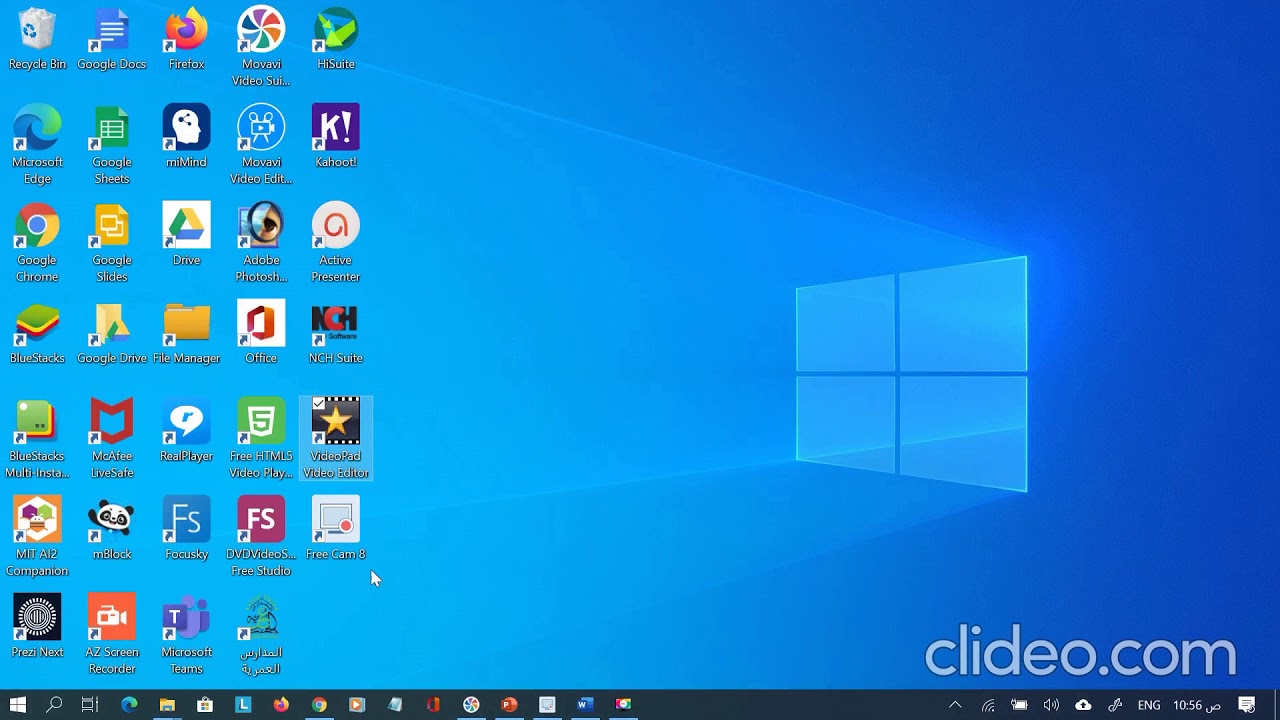Select the AZ Screen Recorder desktop shortcut
This screenshot has height=720, width=1280.
pyautogui.click(x=111, y=634)
